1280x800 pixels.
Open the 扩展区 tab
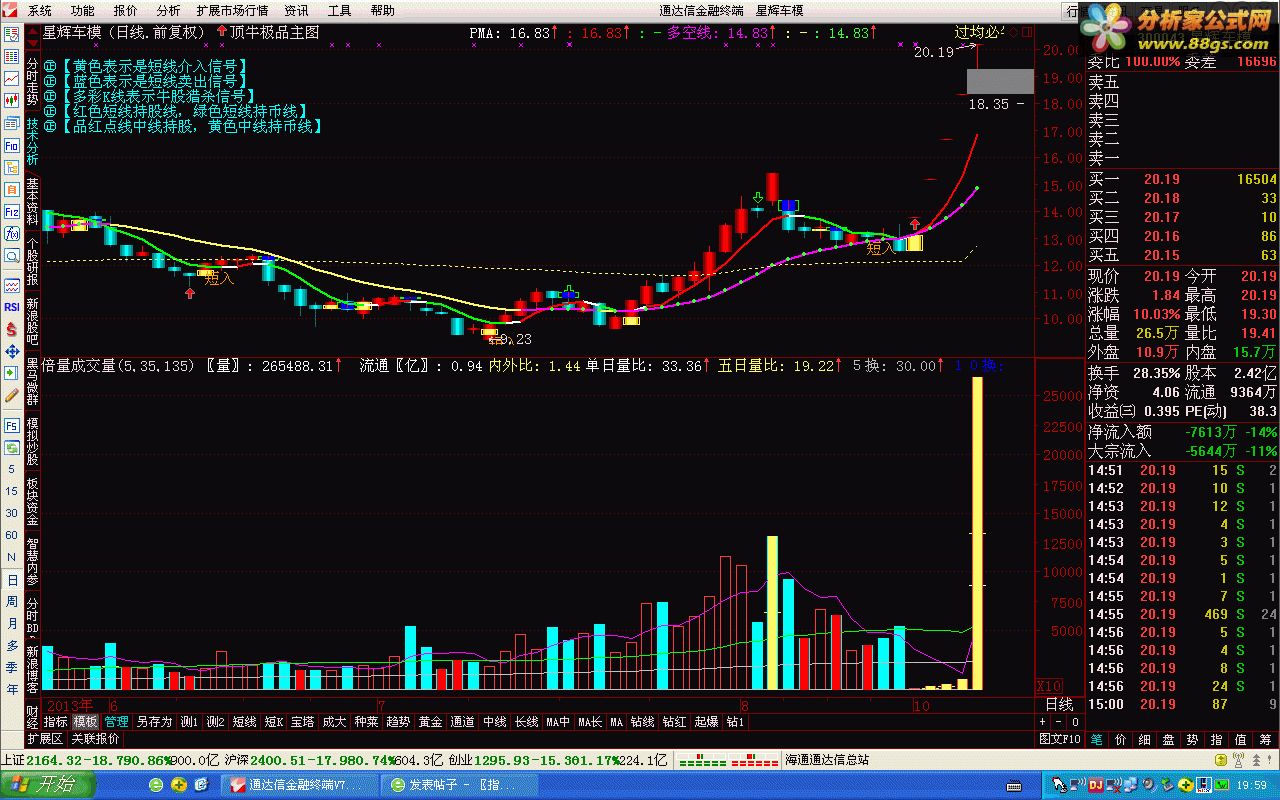point(45,739)
